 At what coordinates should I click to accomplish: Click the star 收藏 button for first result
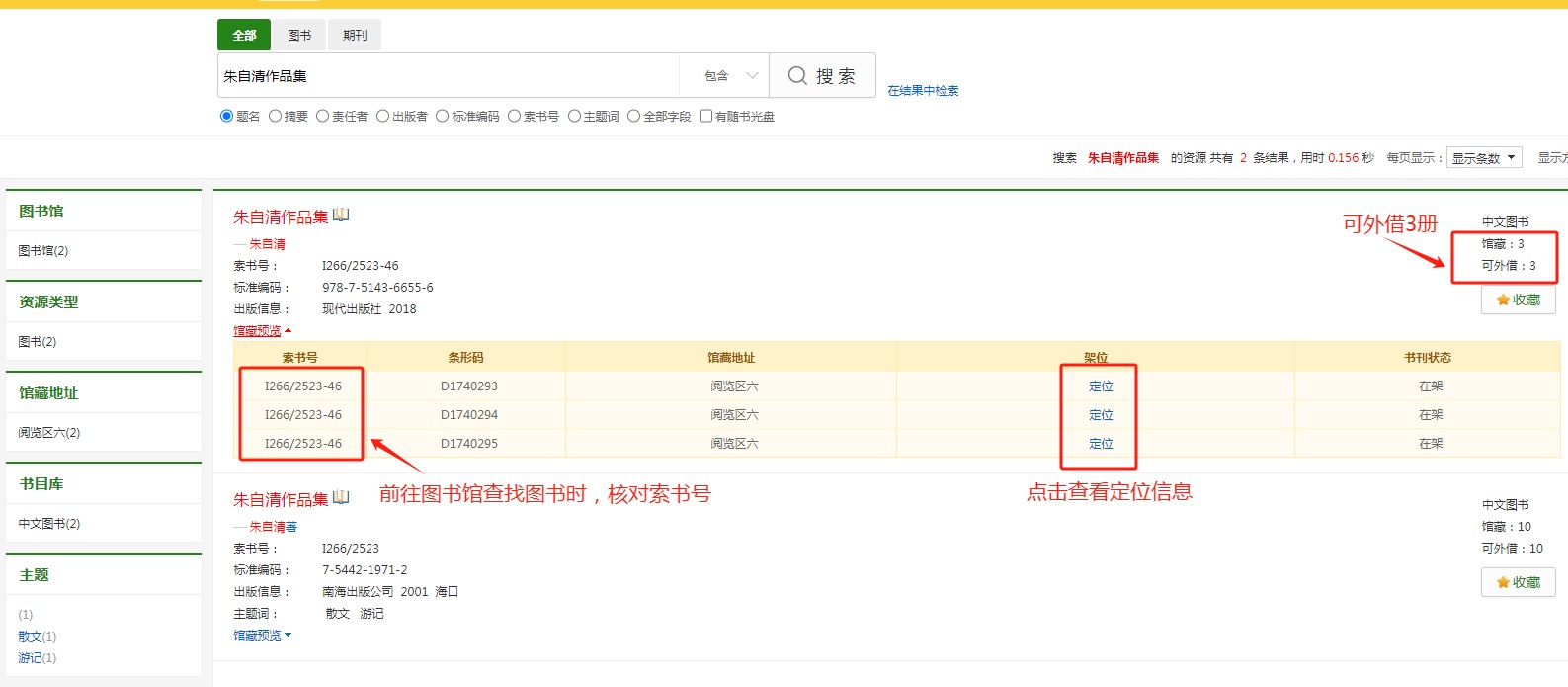click(x=1518, y=300)
